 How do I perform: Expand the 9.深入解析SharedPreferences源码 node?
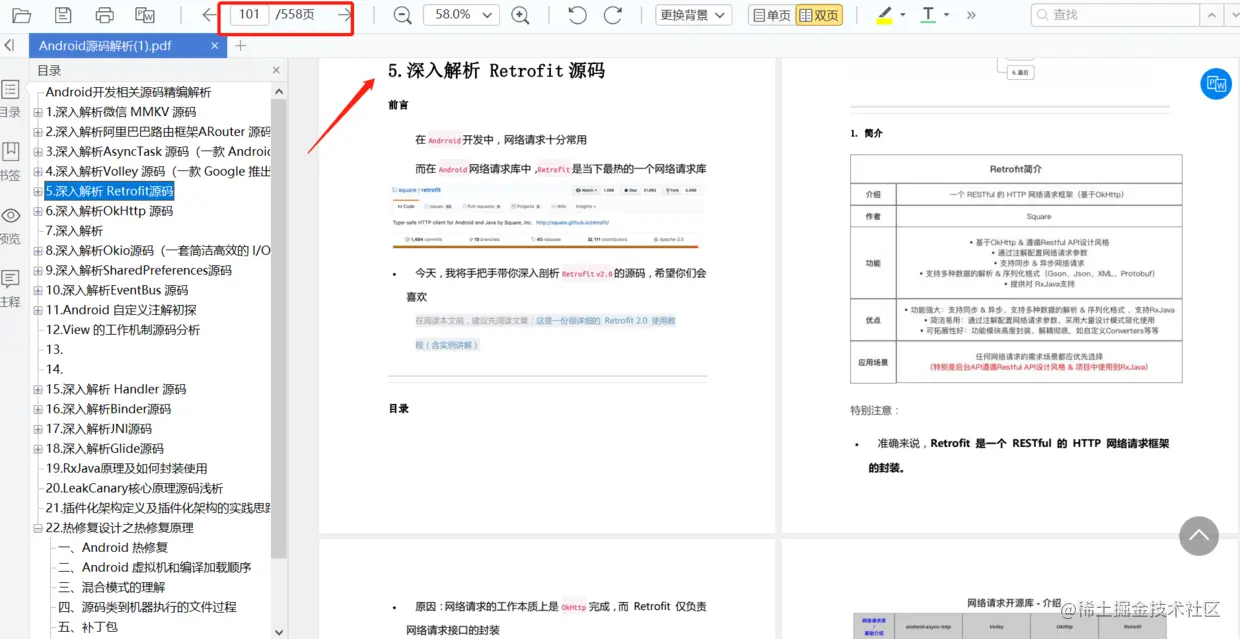click(x=38, y=270)
